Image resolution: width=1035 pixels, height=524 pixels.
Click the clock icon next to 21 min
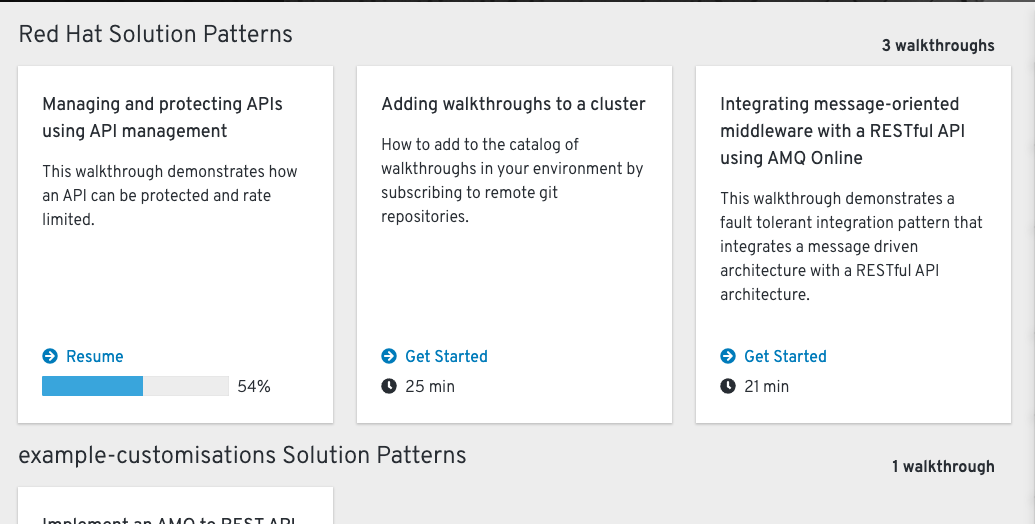(728, 386)
